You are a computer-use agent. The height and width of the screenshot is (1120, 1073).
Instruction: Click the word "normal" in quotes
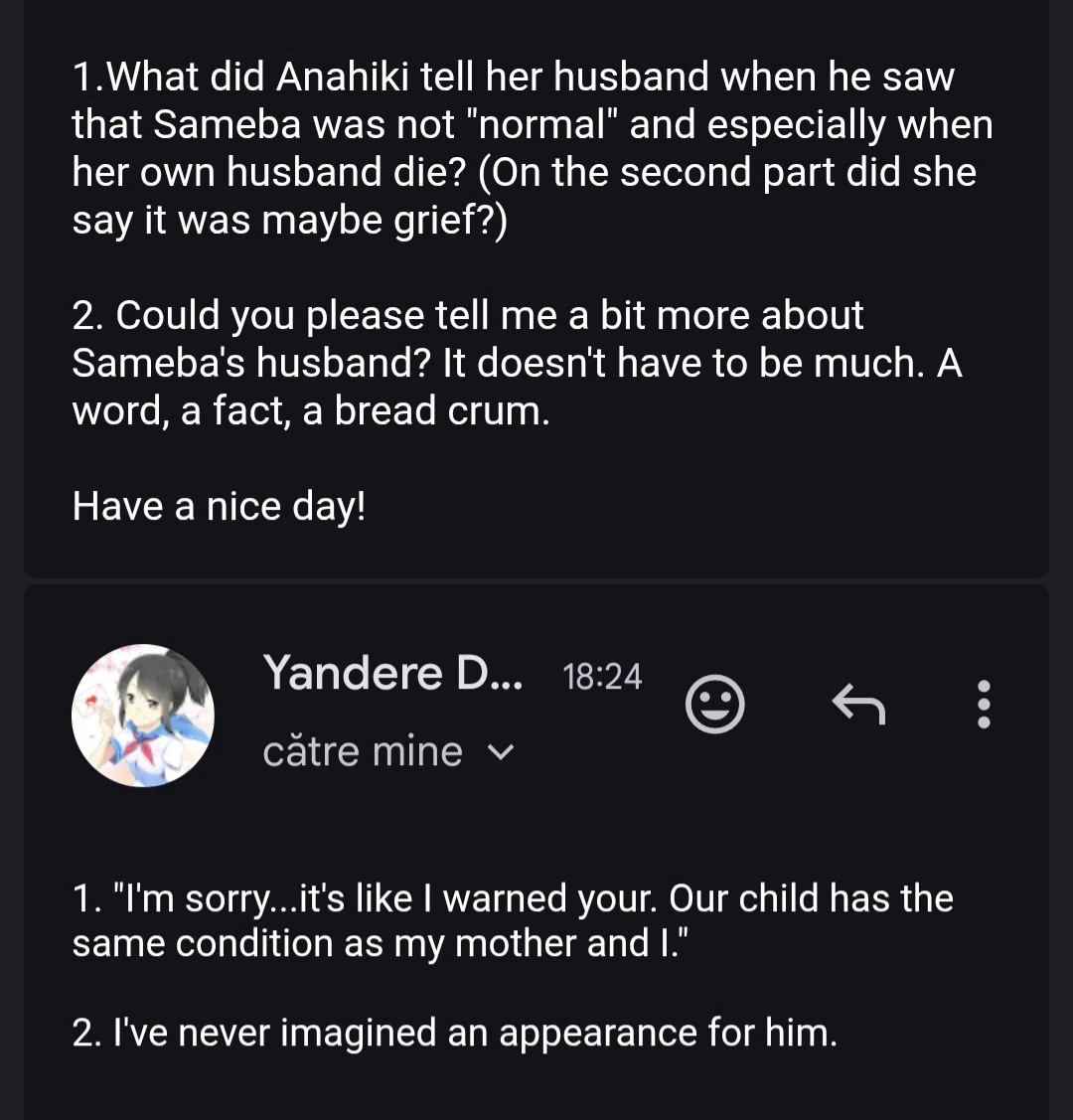540,124
